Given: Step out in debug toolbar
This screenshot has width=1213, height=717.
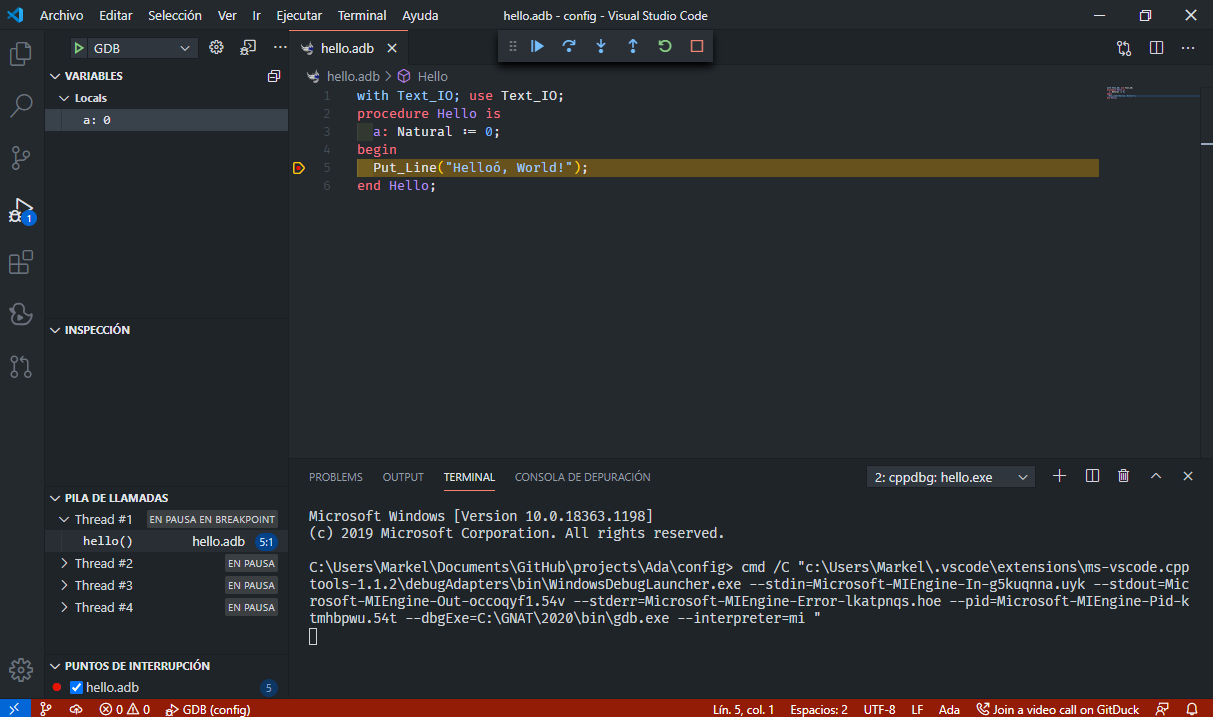Looking at the screenshot, I should tap(633, 46).
